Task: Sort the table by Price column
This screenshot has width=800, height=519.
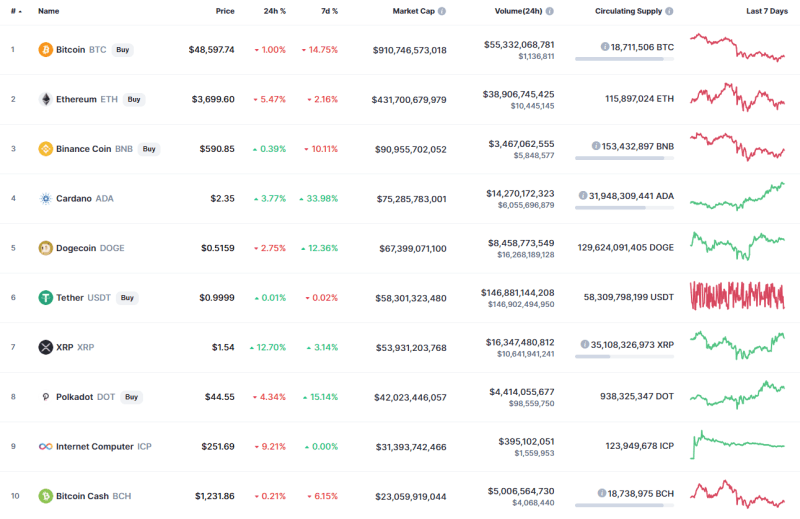Action: (225, 11)
